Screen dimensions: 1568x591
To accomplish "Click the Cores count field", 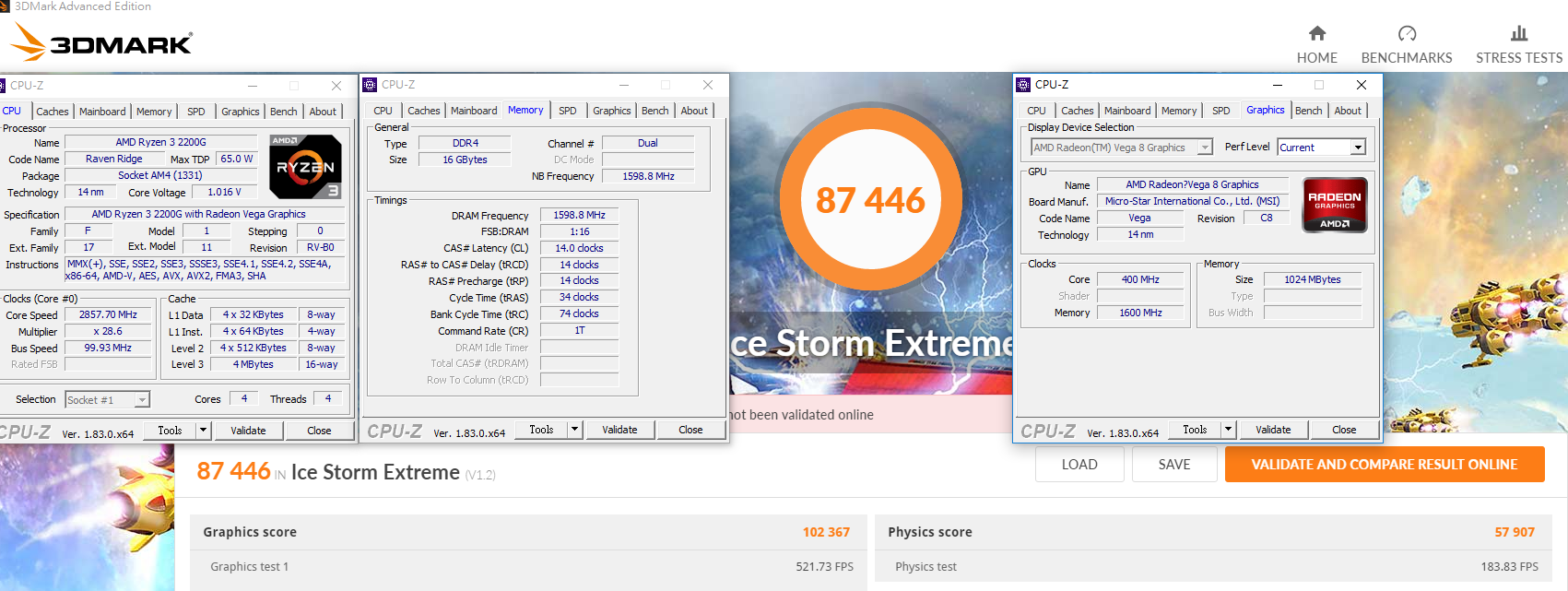I will click(244, 398).
